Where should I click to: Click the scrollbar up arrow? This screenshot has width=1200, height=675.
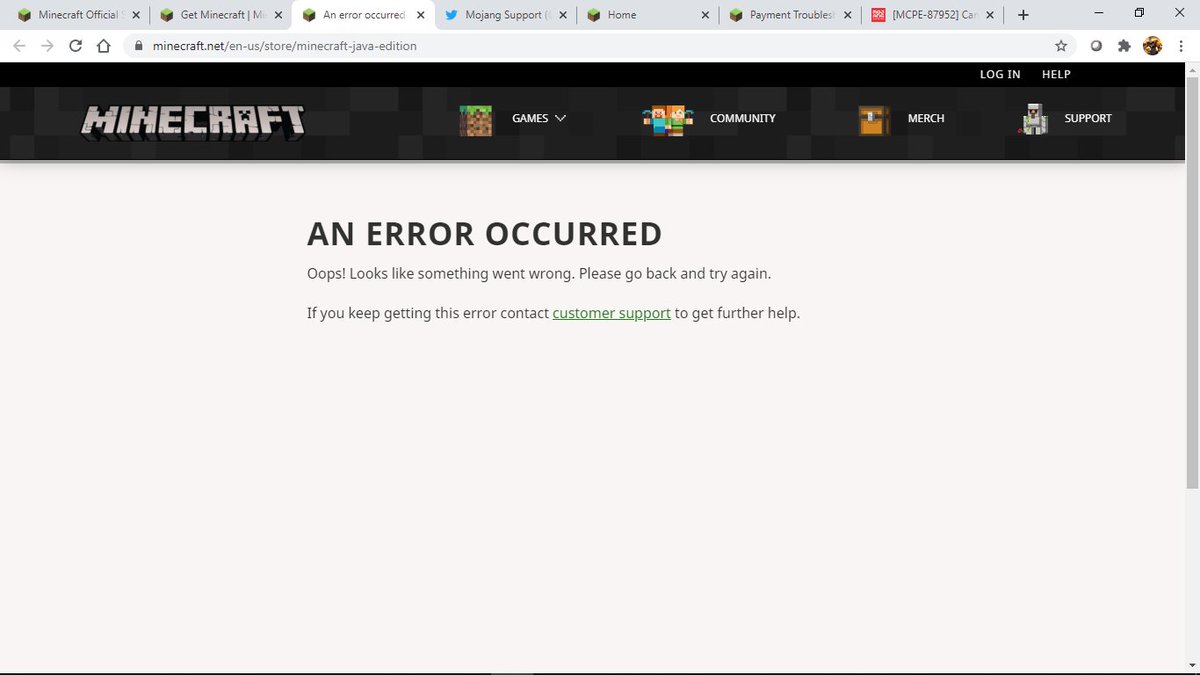pos(1191,69)
